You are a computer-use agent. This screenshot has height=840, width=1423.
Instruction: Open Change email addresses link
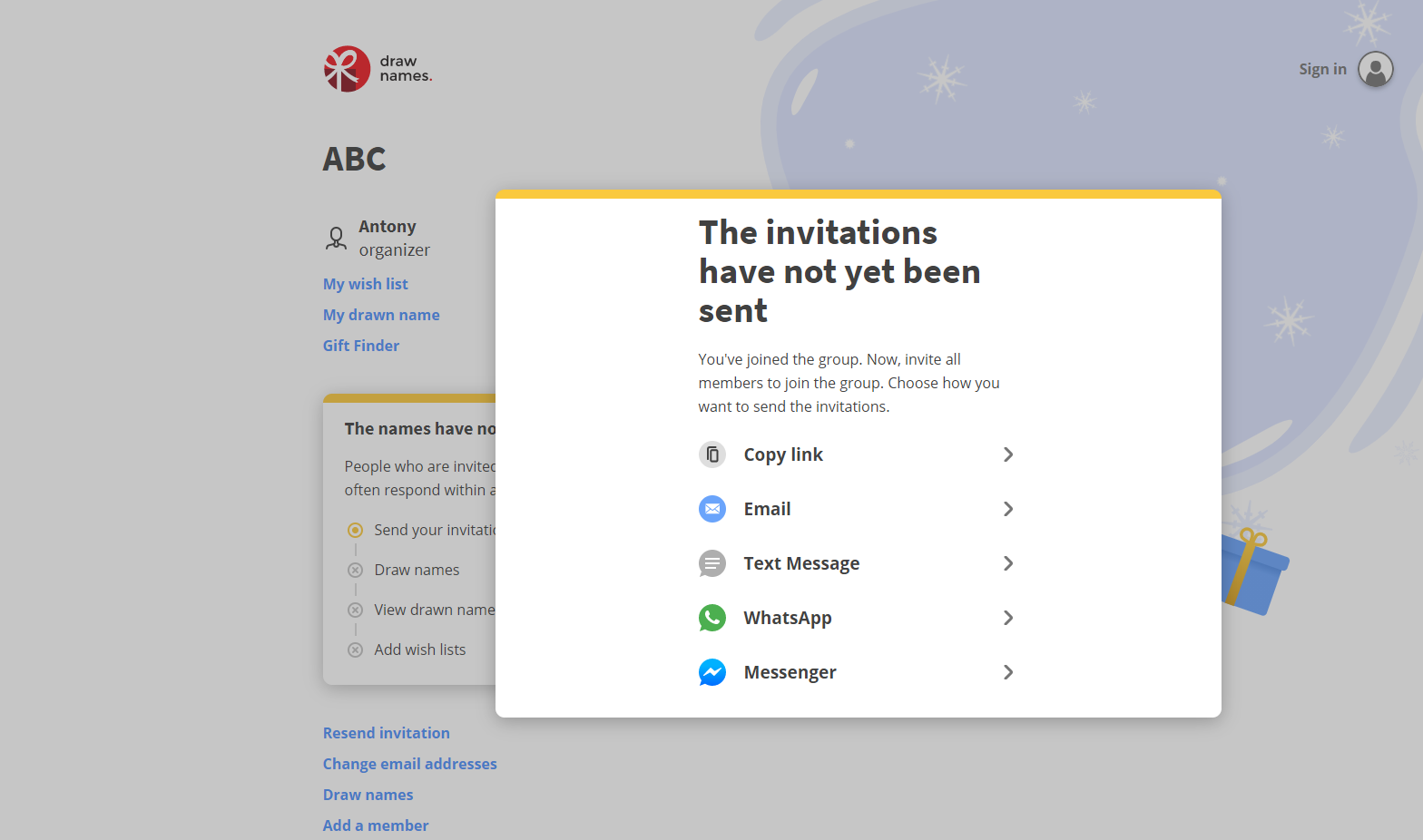point(410,764)
